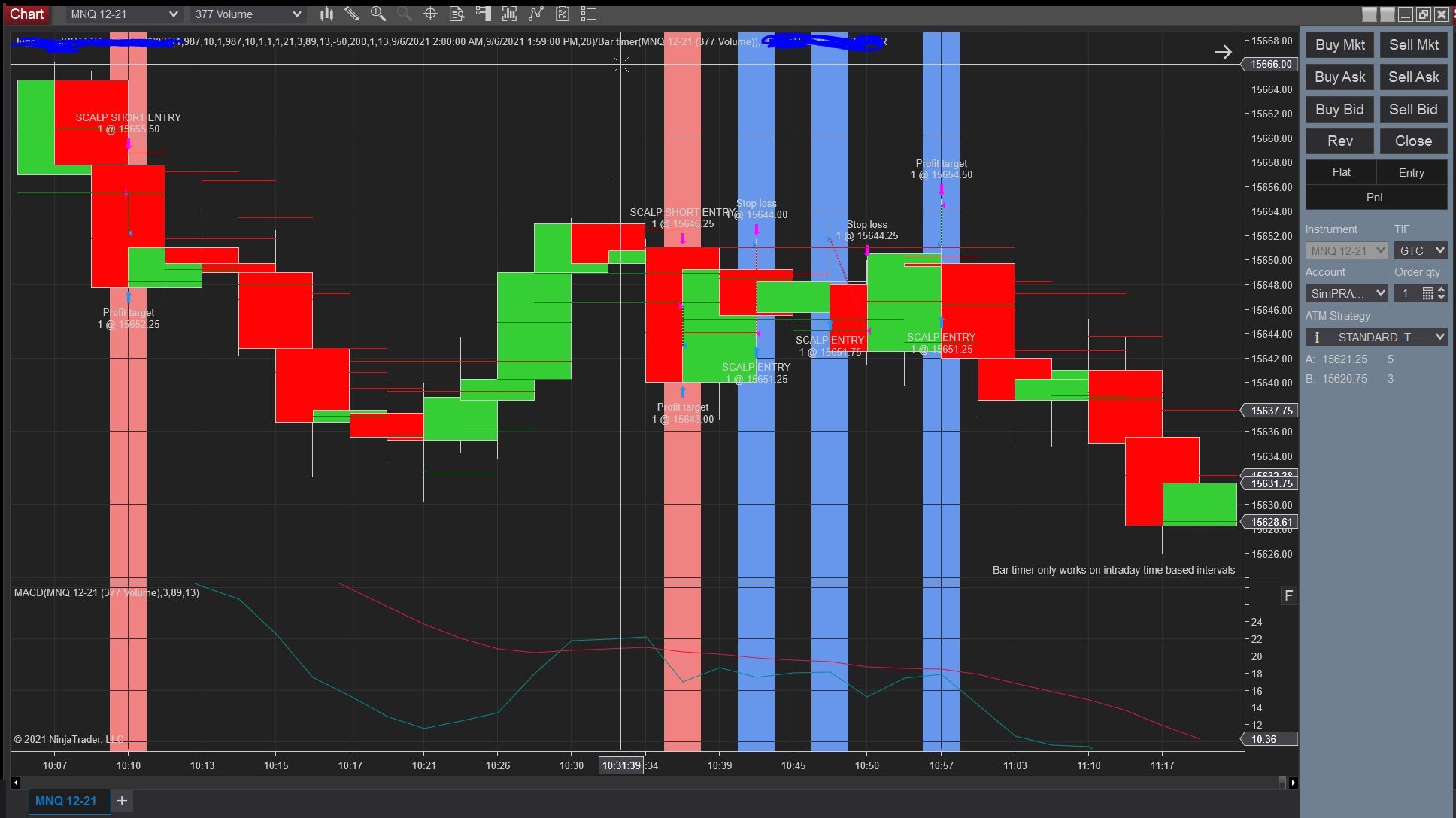Screen dimensions: 1456x818
Task: Open the MNQ 12-21 instrument dropdown
Action: (124, 14)
